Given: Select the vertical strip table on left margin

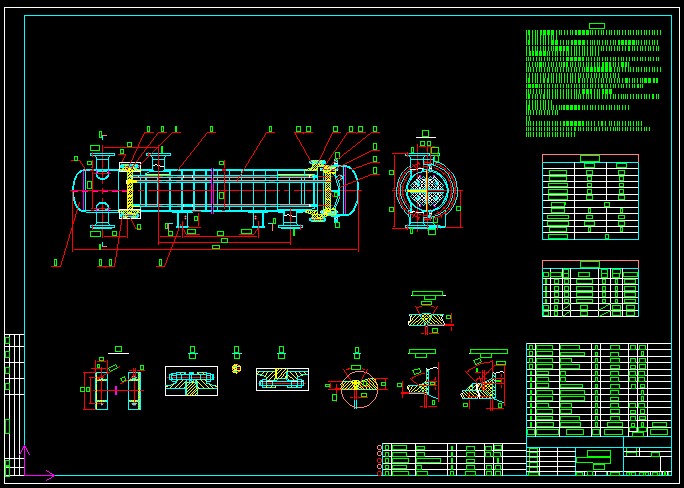Looking at the screenshot, I should click(14, 404).
